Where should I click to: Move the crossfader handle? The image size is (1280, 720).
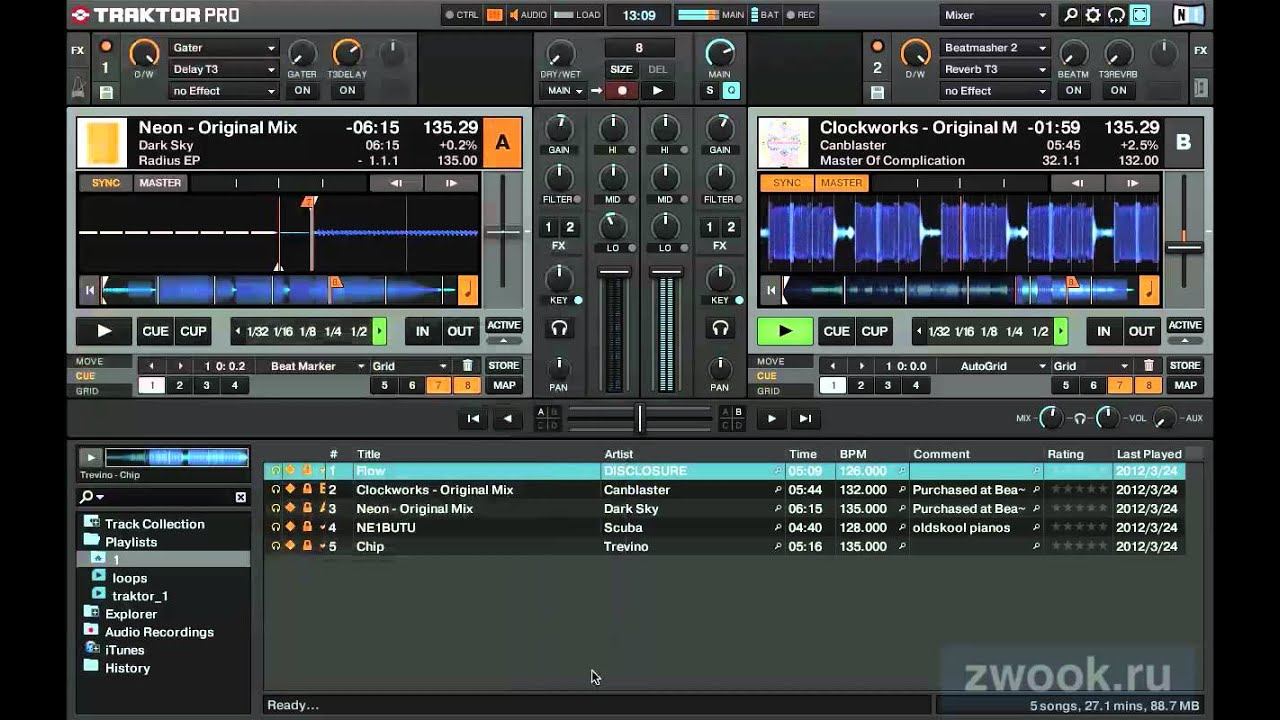[x=640, y=419]
